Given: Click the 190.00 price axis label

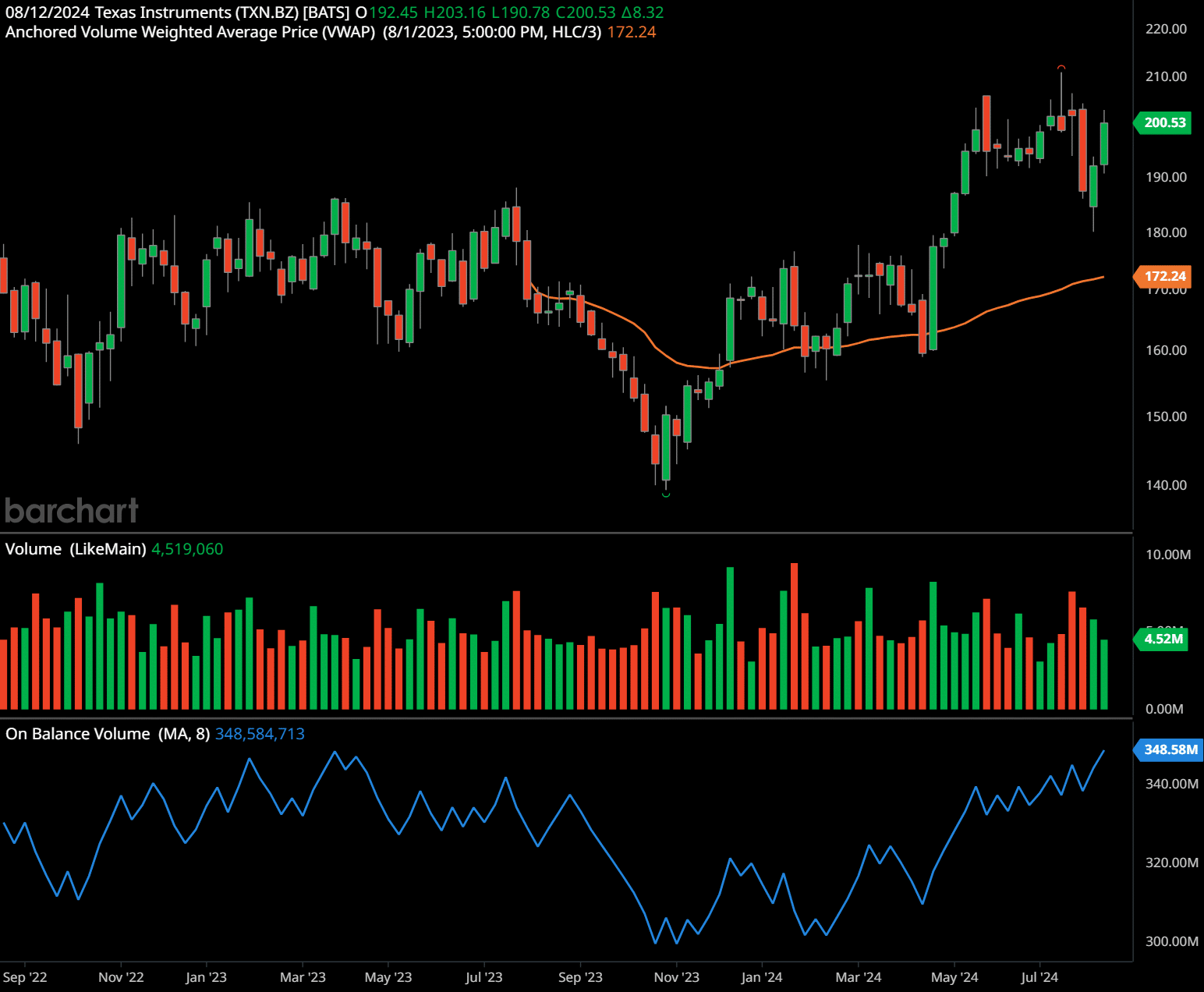Looking at the screenshot, I should coord(1166,177).
